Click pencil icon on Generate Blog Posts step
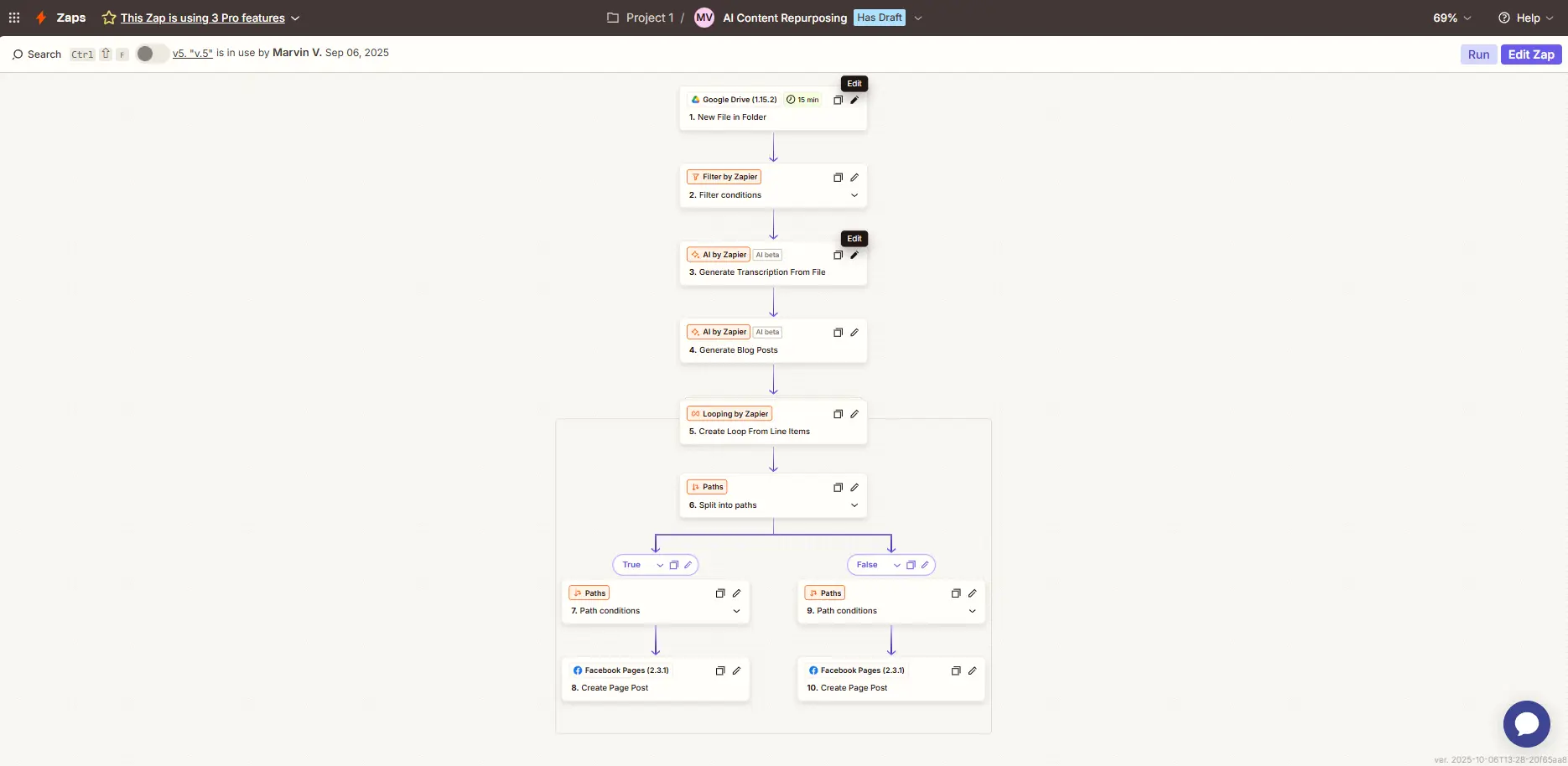This screenshot has height=766, width=1568. 854,333
